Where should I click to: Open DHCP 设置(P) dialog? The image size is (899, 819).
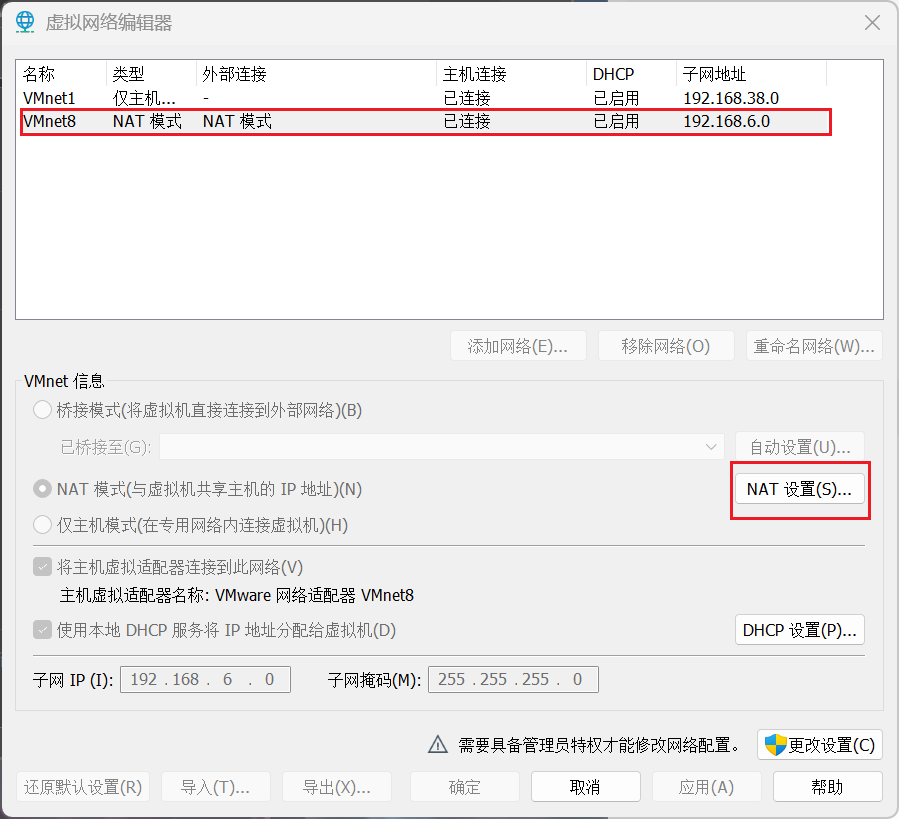tap(799, 630)
